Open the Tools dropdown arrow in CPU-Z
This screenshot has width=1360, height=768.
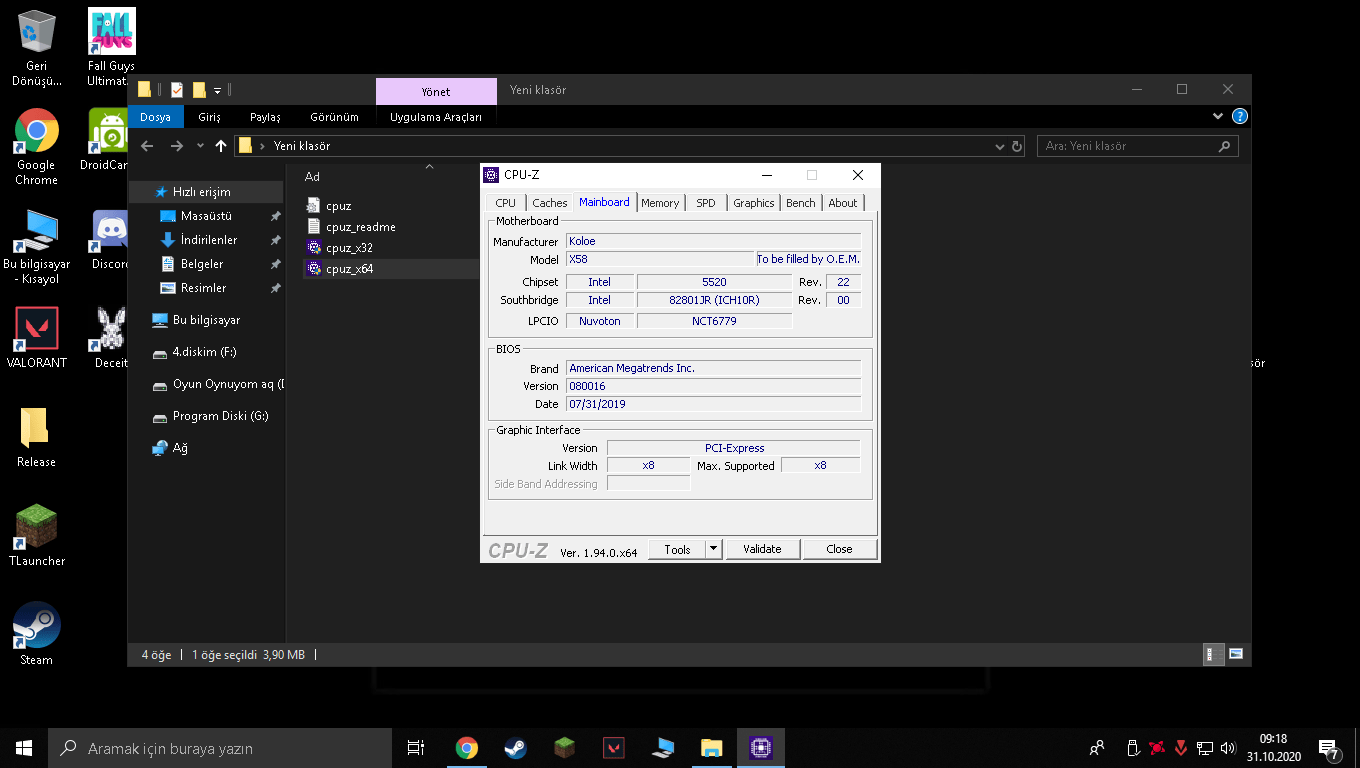point(713,549)
